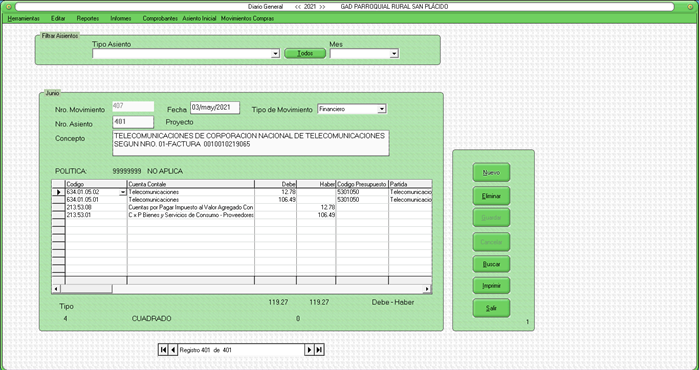Viewport: 699px width, 370px height.
Task: Click the Nuevo button
Action: [491, 173]
